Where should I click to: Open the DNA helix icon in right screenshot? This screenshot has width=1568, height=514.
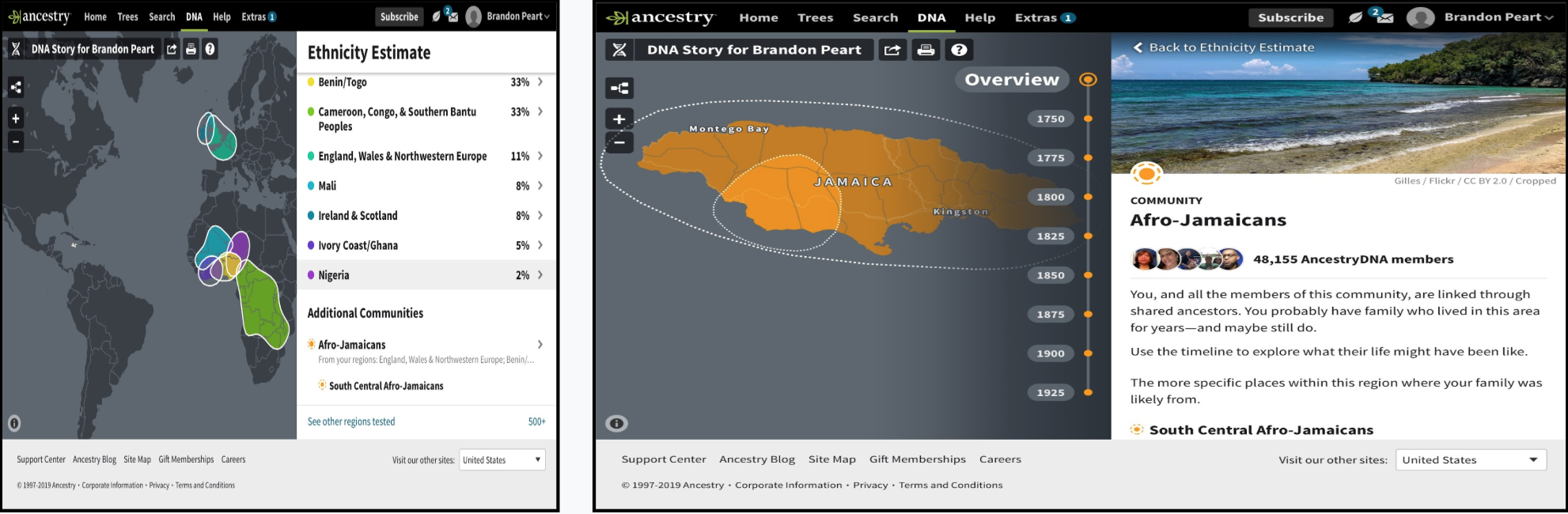point(619,50)
